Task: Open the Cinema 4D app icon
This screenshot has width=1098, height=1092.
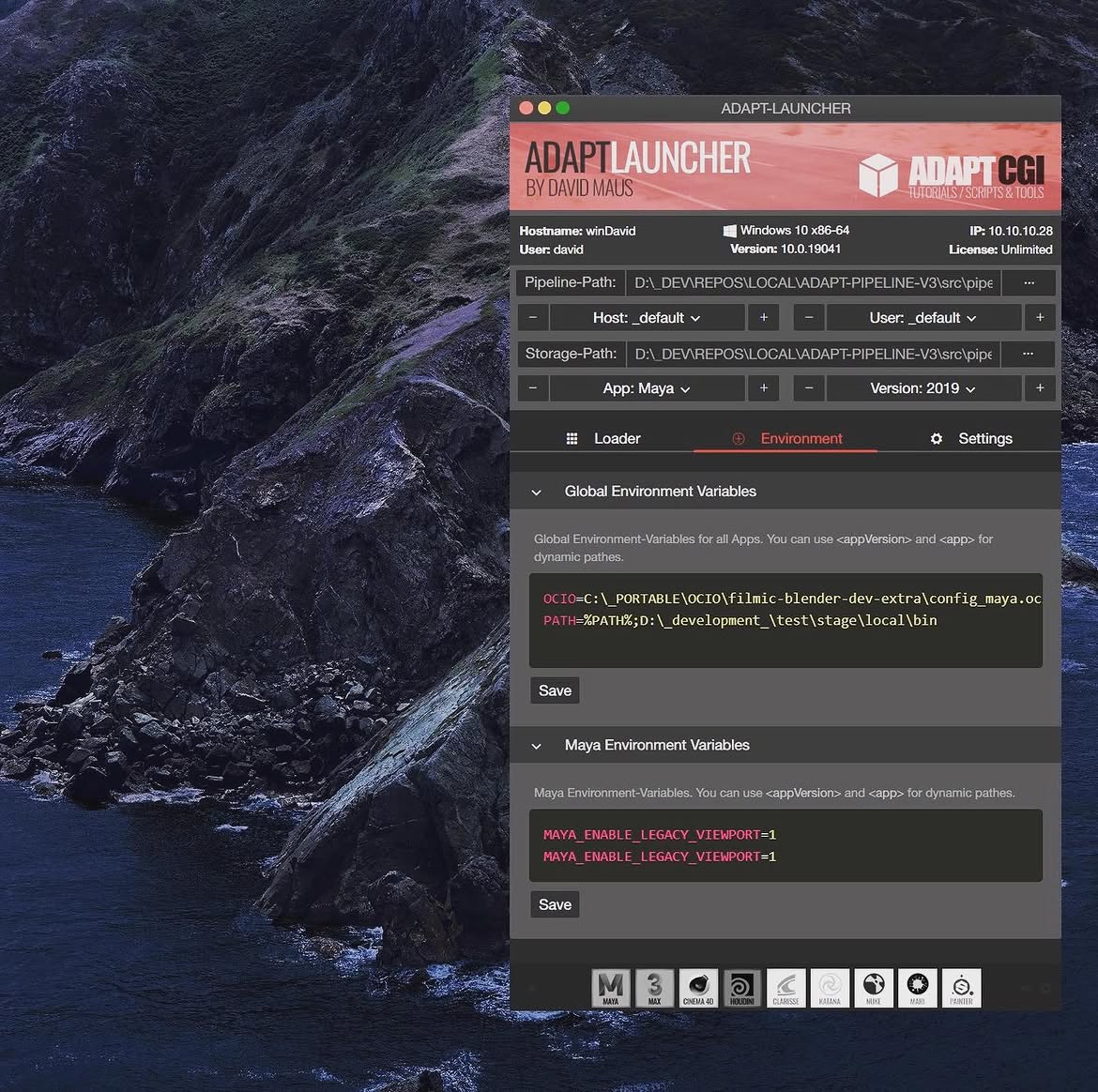Action: point(698,988)
